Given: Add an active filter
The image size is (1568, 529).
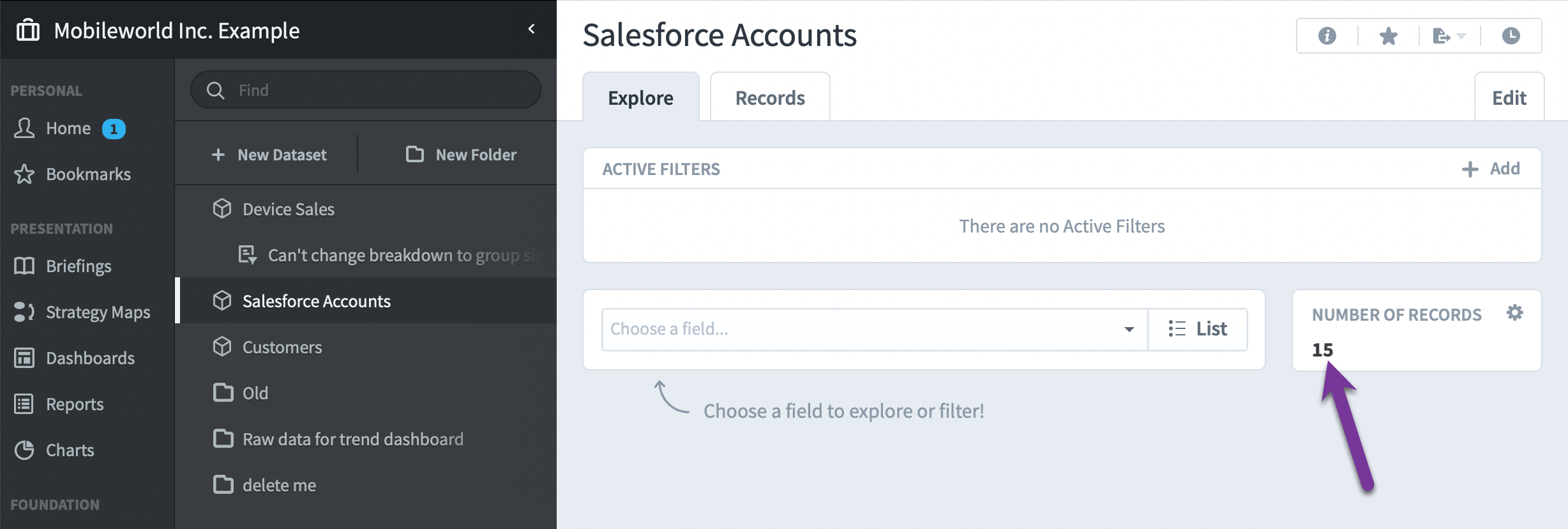Looking at the screenshot, I should pyautogui.click(x=1491, y=169).
